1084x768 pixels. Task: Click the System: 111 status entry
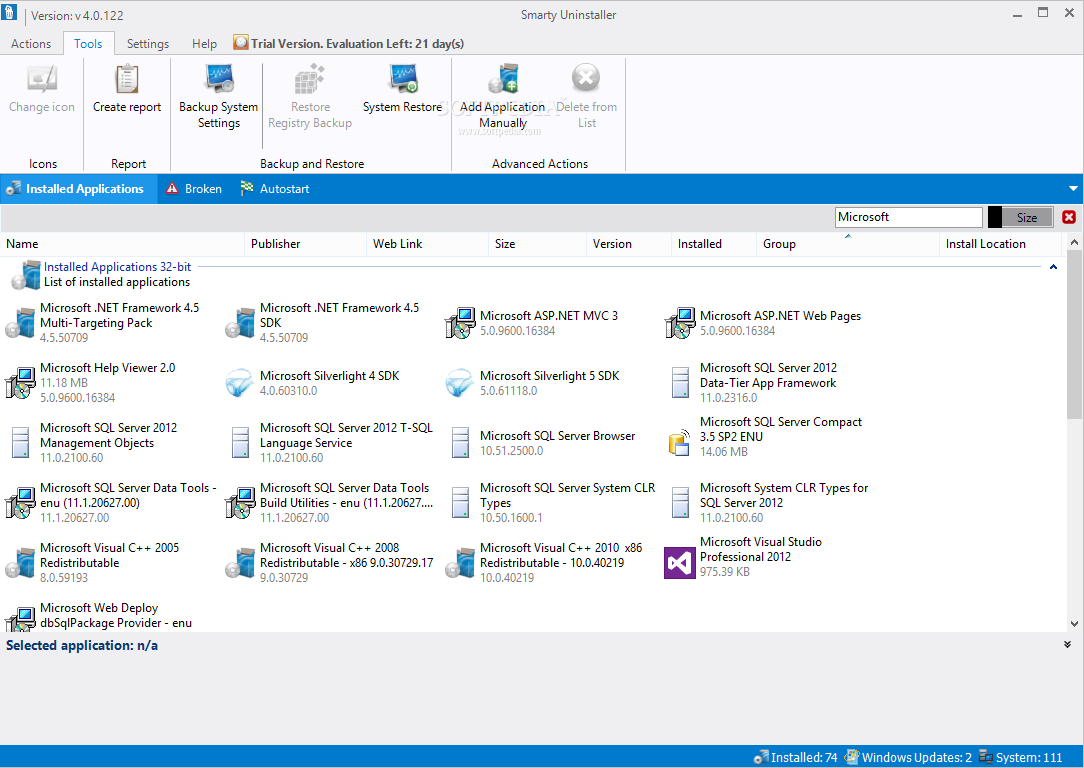pyautogui.click(x=1020, y=758)
